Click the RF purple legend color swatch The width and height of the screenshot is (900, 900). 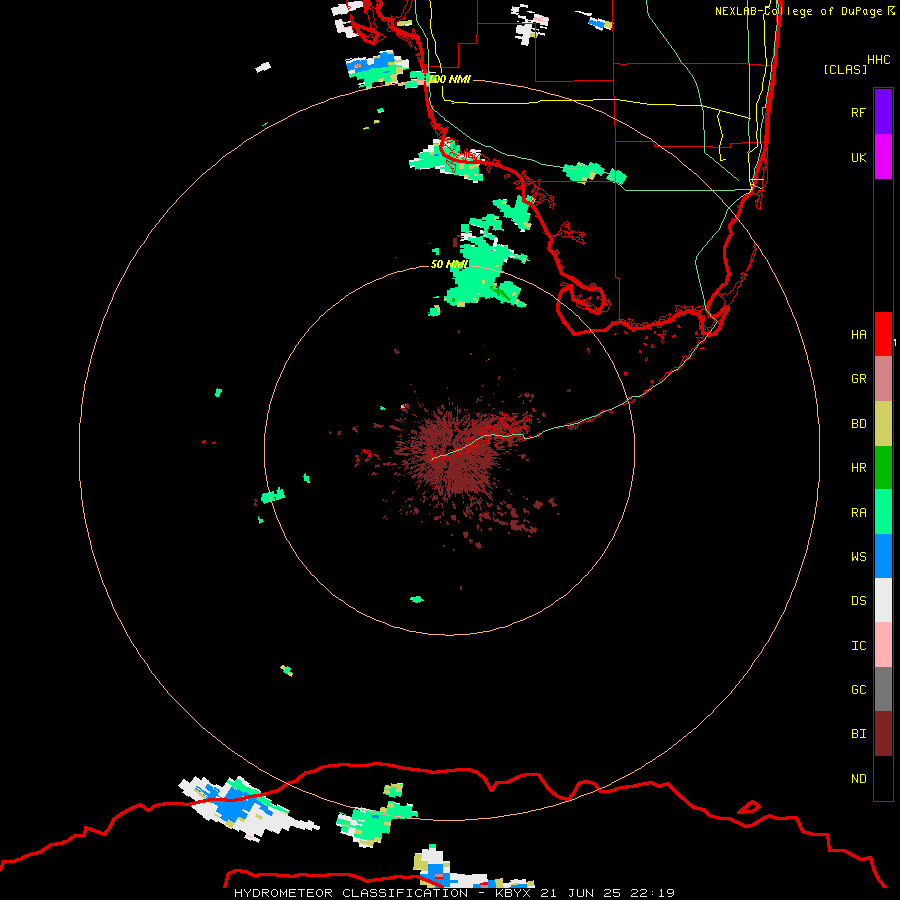click(883, 112)
